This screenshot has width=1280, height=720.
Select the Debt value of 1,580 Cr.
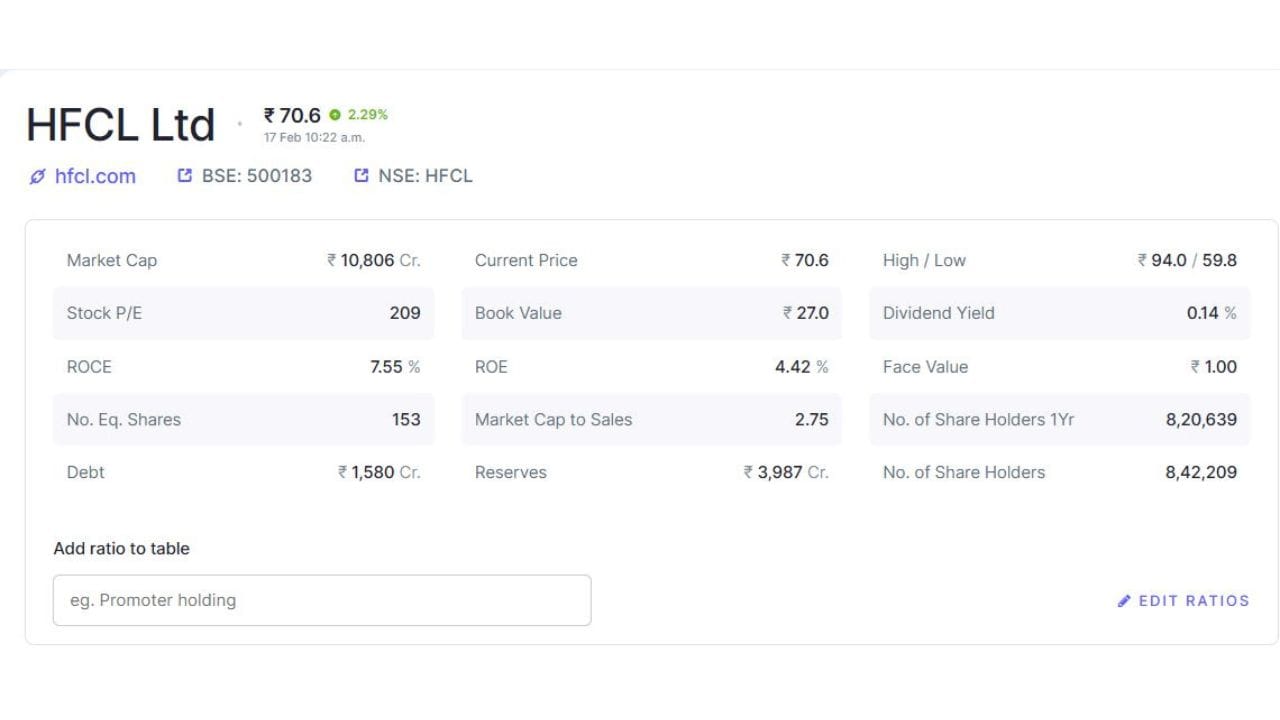pos(379,473)
